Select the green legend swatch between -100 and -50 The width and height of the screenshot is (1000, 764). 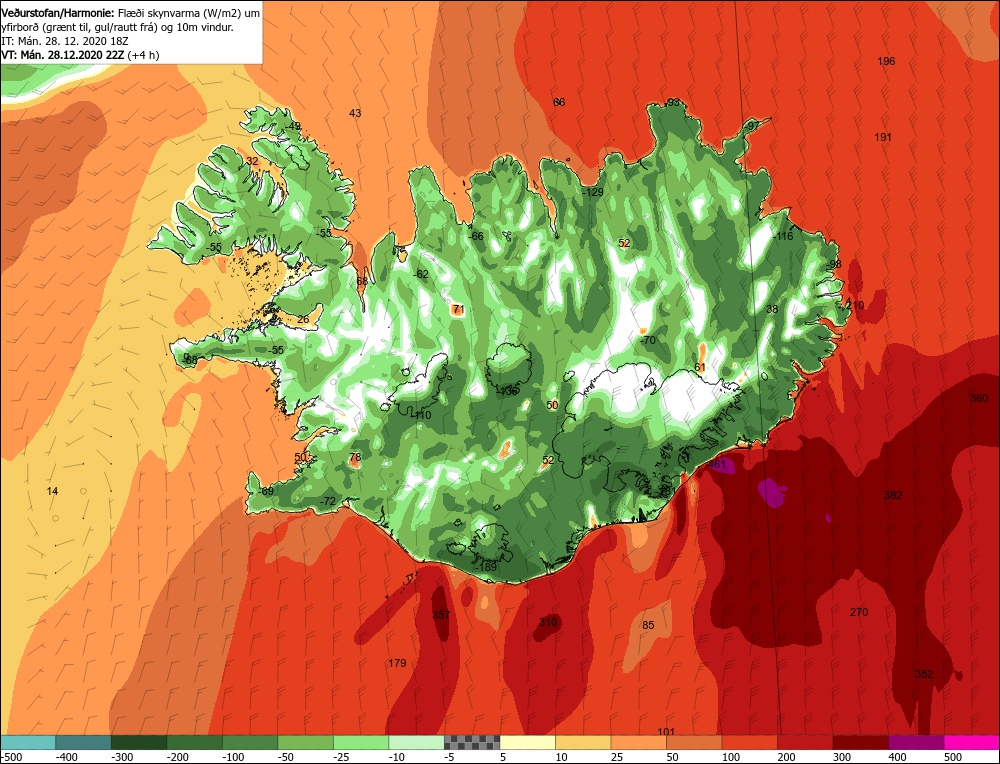[x=249, y=742]
